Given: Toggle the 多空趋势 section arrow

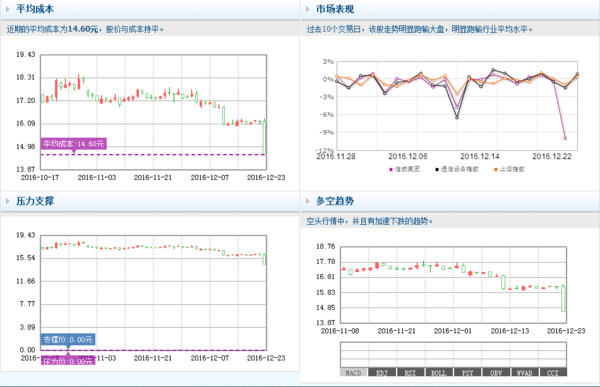Looking at the screenshot, I should coord(308,201).
